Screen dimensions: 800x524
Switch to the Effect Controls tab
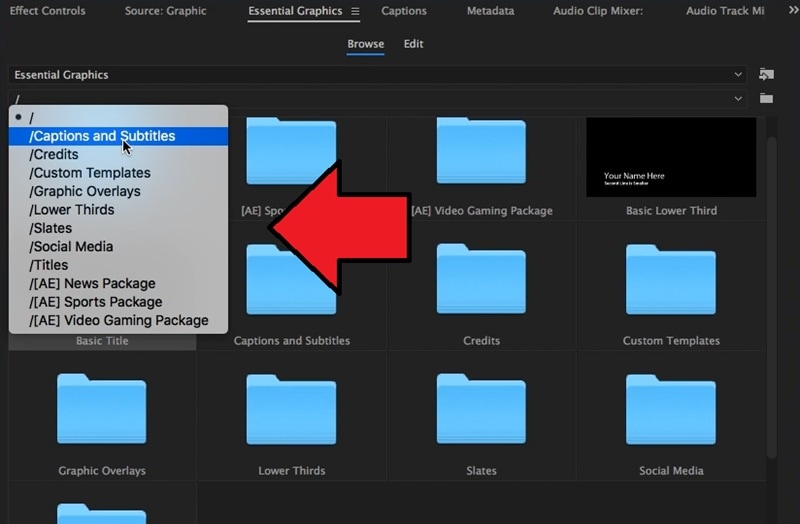[47, 11]
